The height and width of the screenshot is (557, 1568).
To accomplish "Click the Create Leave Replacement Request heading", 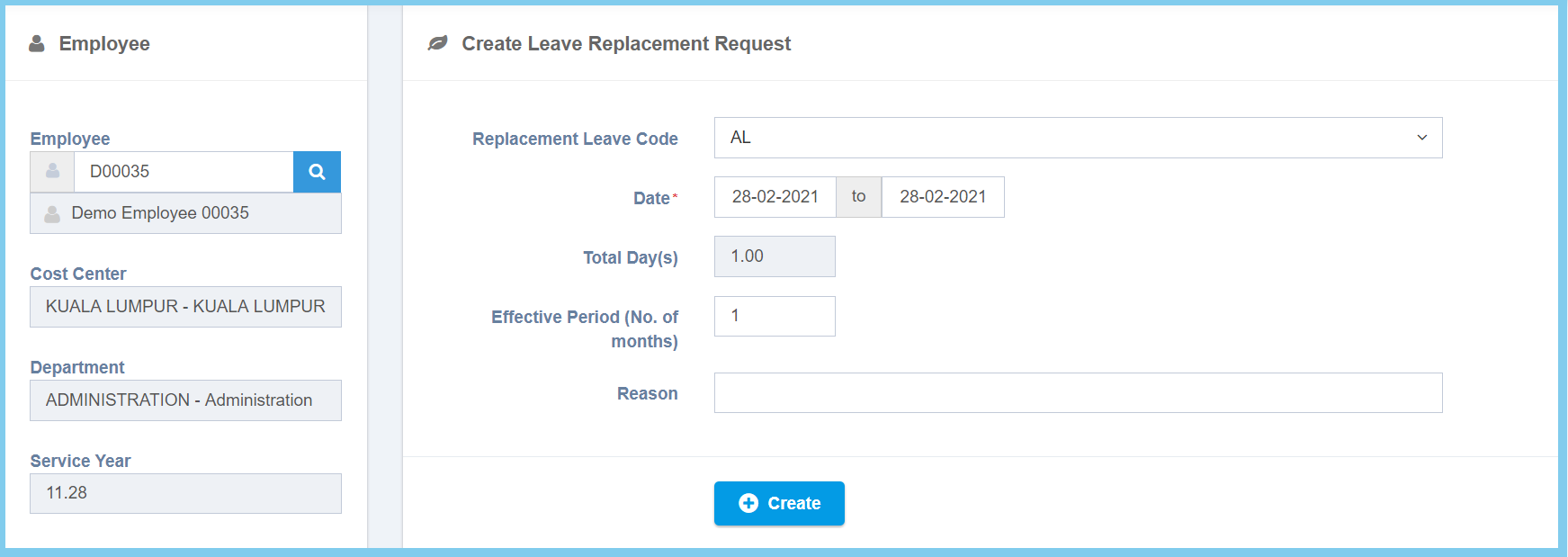I will [x=626, y=43].
